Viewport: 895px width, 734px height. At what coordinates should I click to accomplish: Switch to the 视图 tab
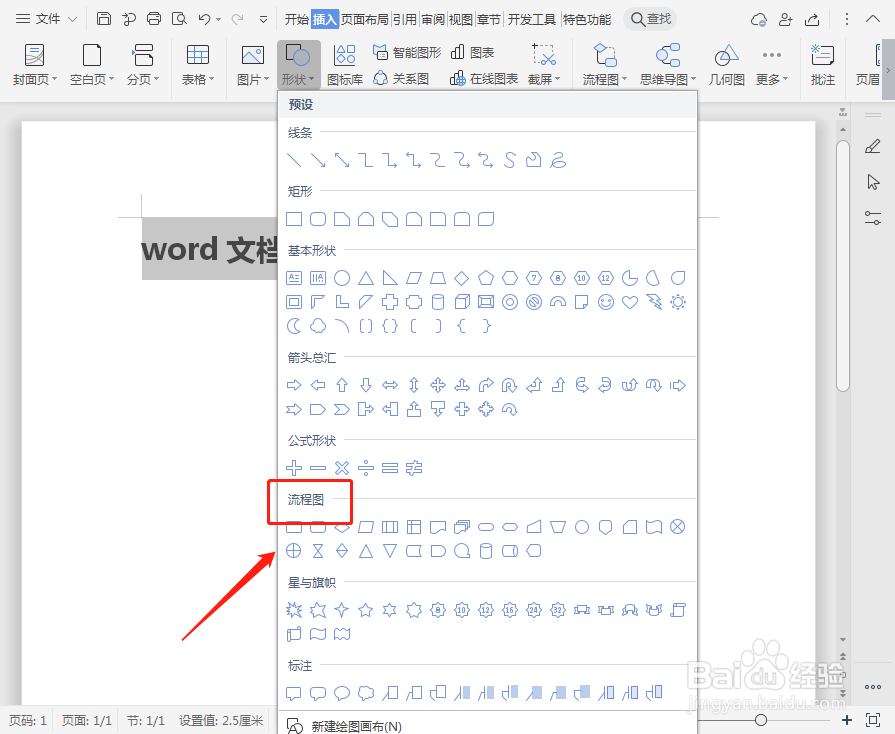(460, 19)
